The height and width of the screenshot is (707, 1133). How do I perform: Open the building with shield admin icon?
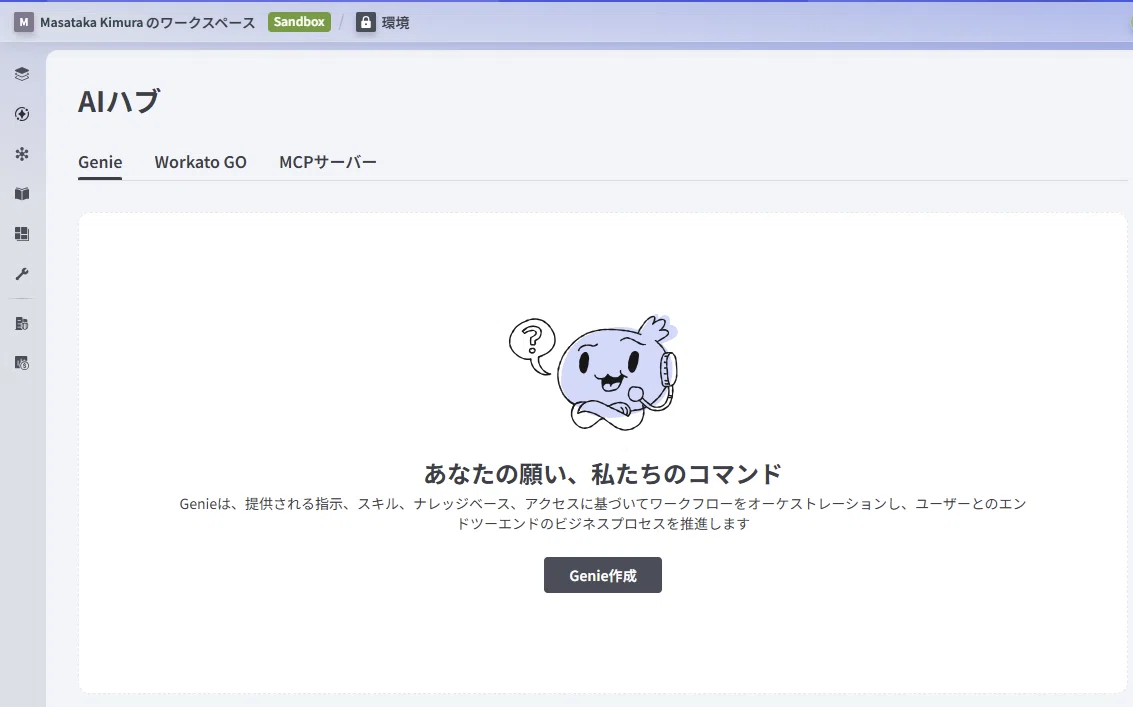[x=22, y=323]
